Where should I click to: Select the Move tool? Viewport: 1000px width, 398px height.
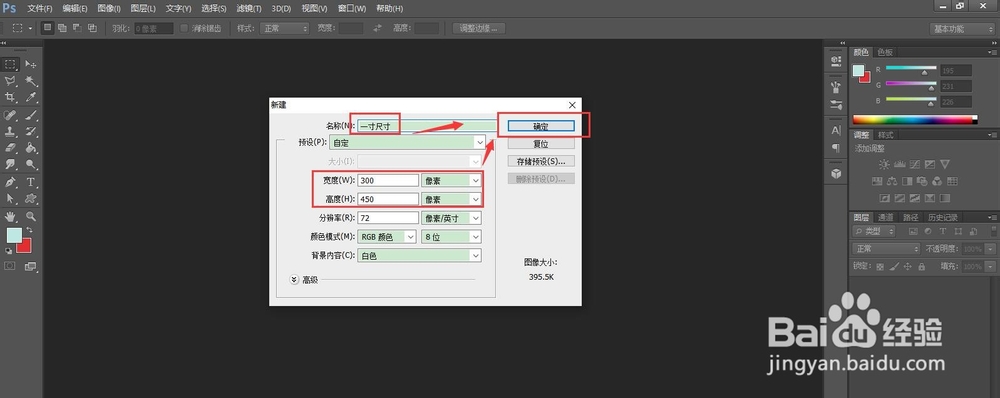tap(31, 64)
